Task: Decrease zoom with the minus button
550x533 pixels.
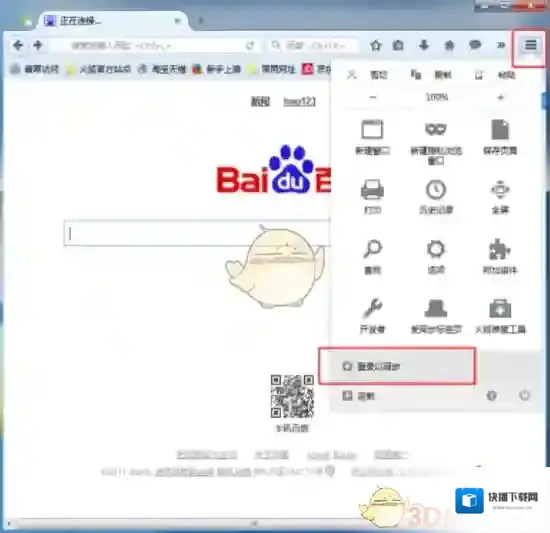Action: (373, 97)
